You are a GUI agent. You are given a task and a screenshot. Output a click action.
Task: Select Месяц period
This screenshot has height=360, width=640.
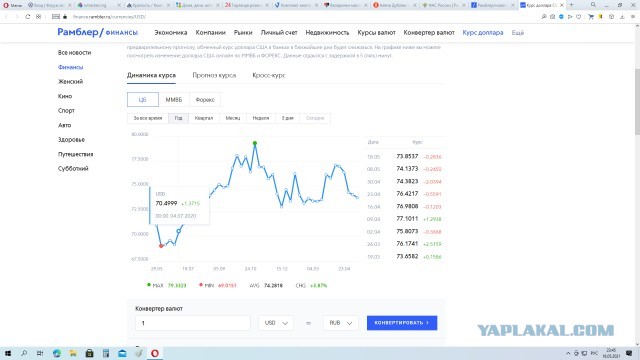[233, 118]
